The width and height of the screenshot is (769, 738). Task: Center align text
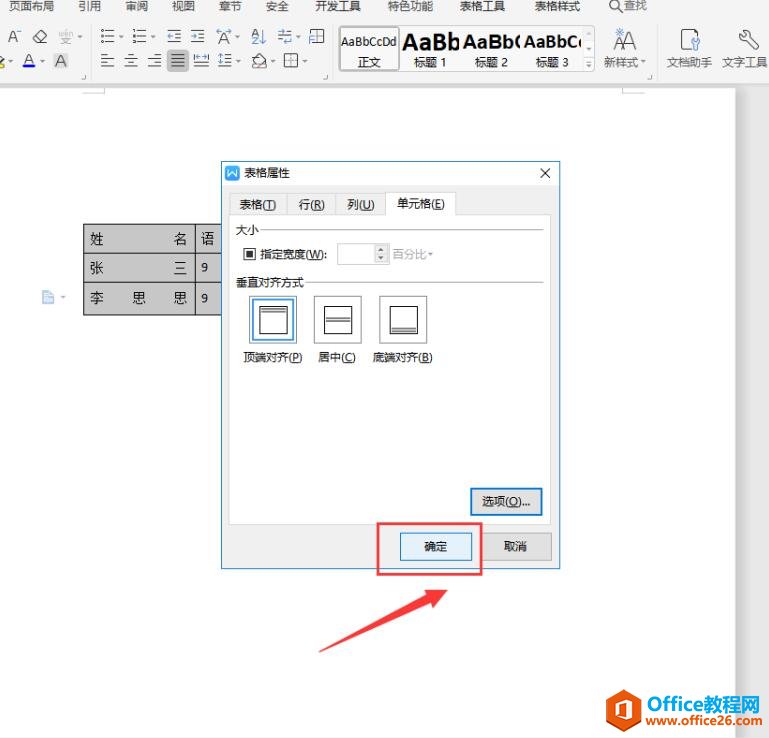tap(131, 61)
